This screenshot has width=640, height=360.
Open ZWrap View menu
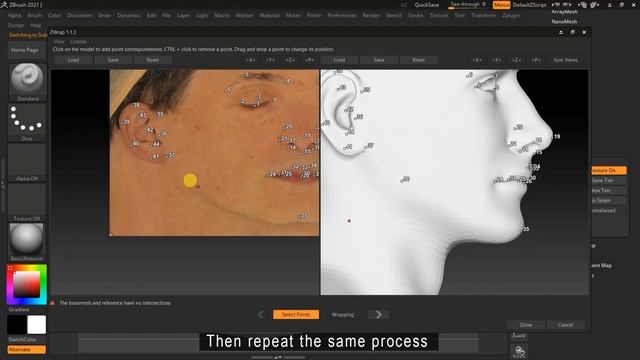59,42
